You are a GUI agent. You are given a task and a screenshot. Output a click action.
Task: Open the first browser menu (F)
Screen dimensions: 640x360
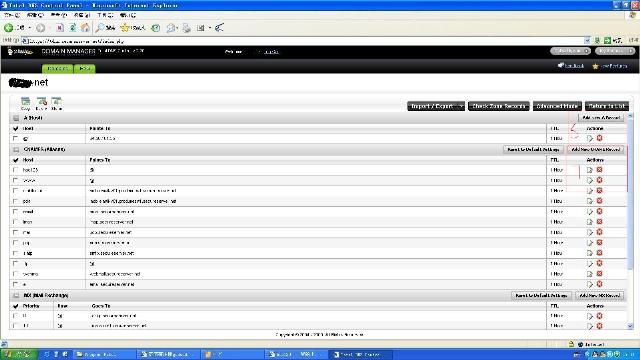pyautogui.click(x=12, y=15)
